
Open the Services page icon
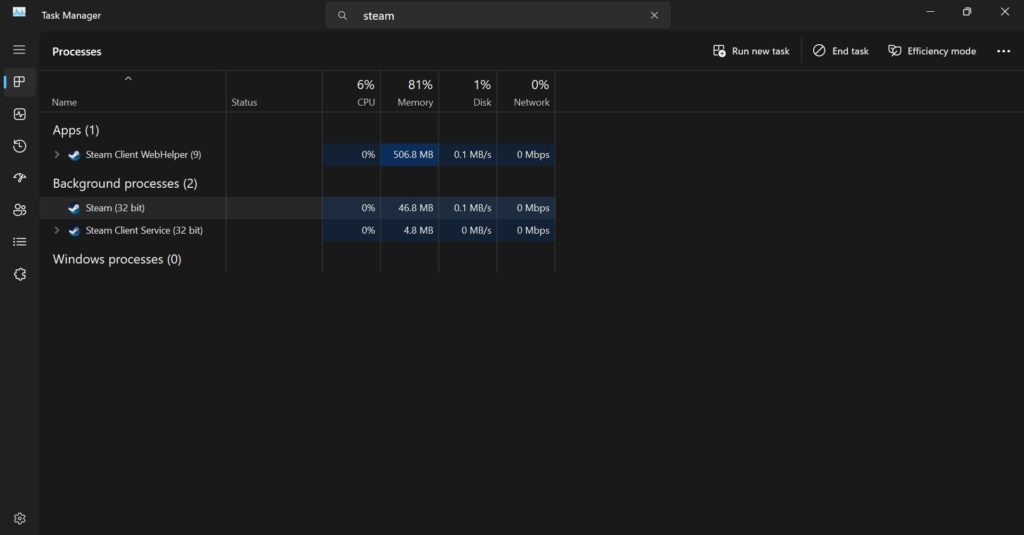point(19,274)
